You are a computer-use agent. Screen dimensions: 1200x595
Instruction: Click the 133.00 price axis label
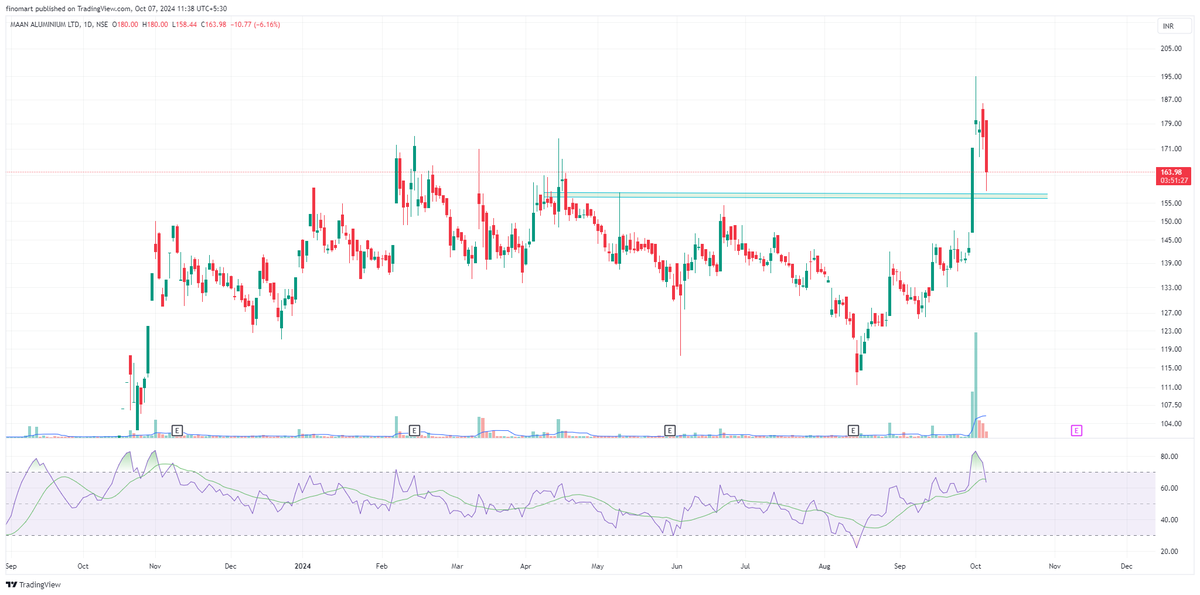[x=1172, y=288]
